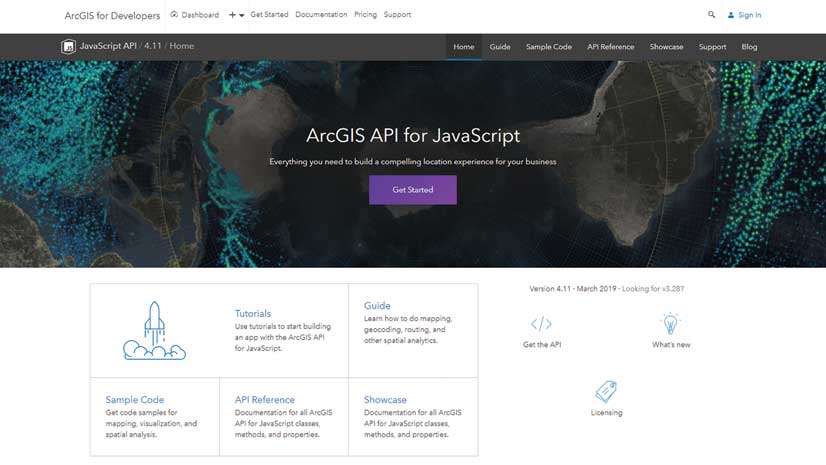Switch to the Support tab in dark bar

712,47
